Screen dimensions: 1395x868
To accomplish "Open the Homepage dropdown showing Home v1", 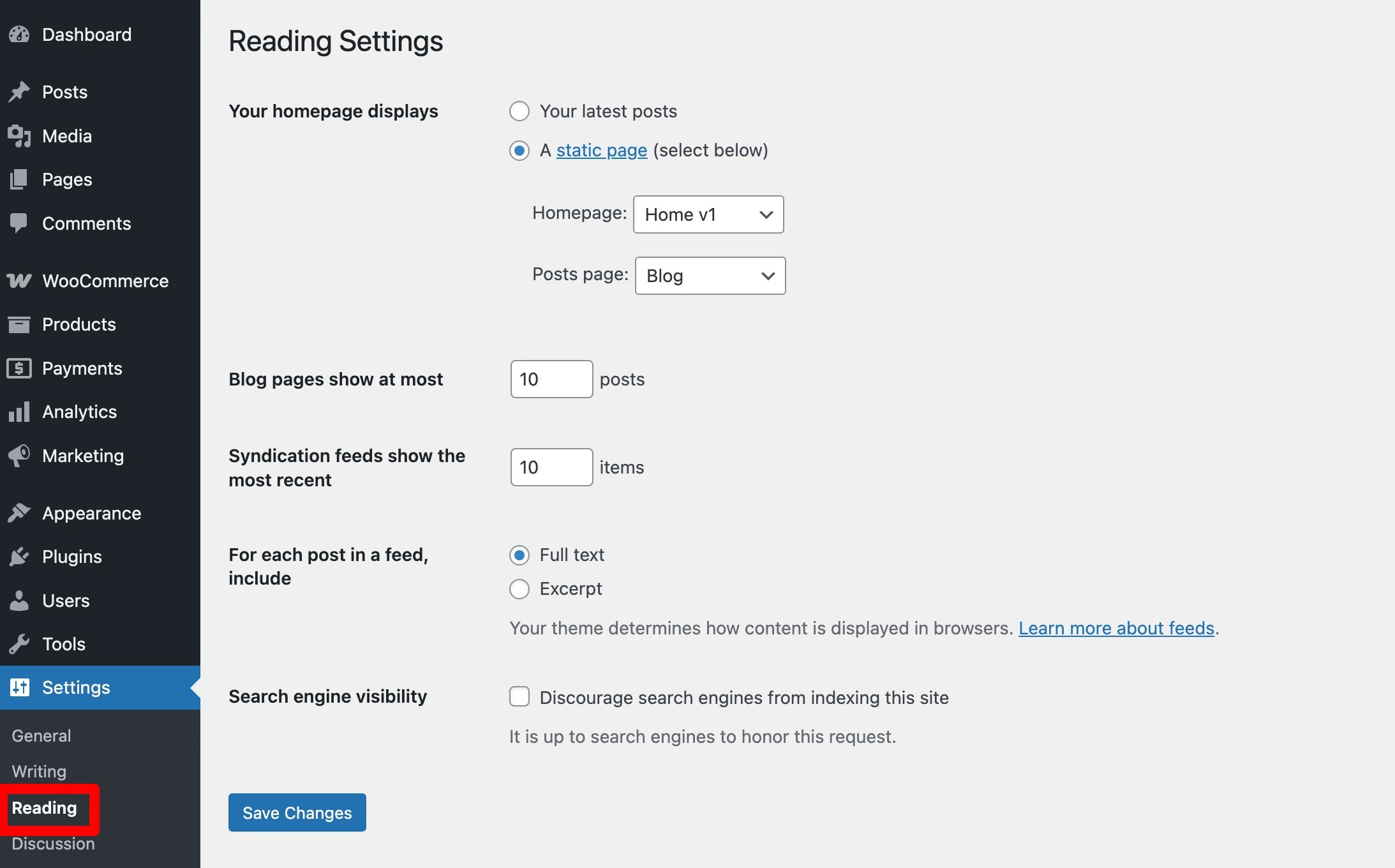I will click(708, 214).
